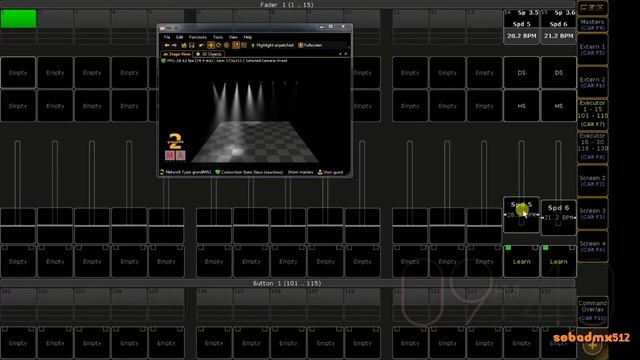The image size is (640, 360).
Task: Click the forward arrow in 3D window toolbar
Action: coord(174,45)
